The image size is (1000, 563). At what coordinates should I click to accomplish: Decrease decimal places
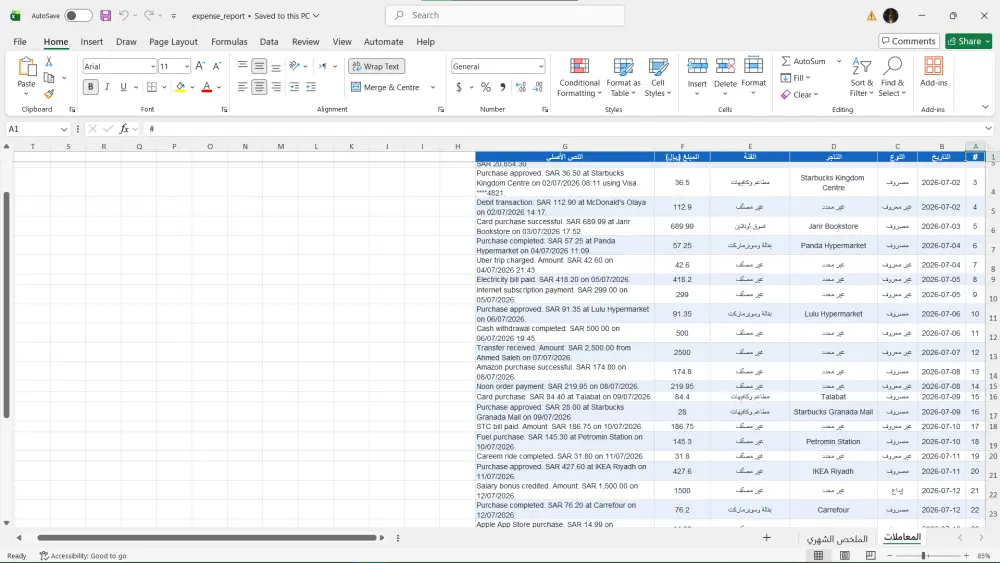point(538,87)
